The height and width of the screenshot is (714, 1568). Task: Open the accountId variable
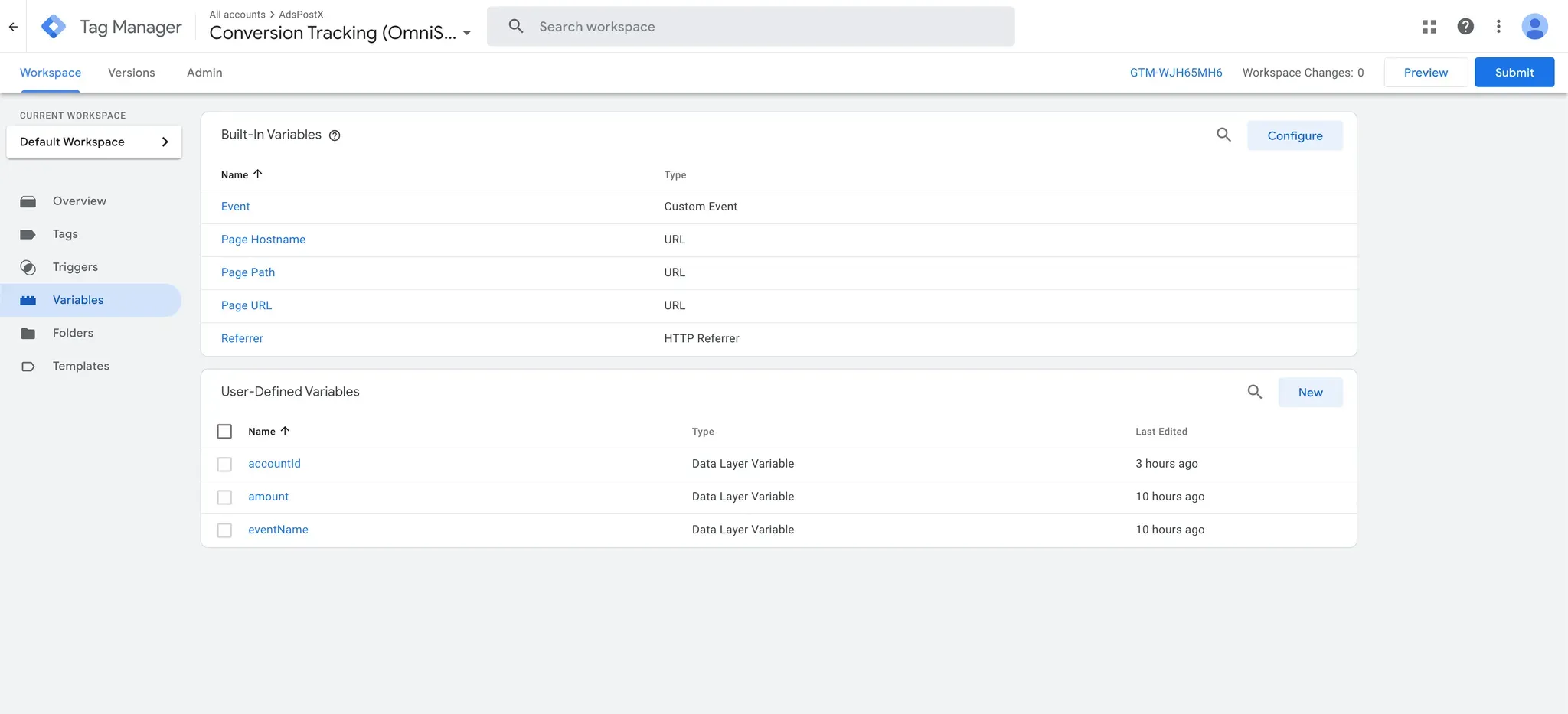point(274,464)
